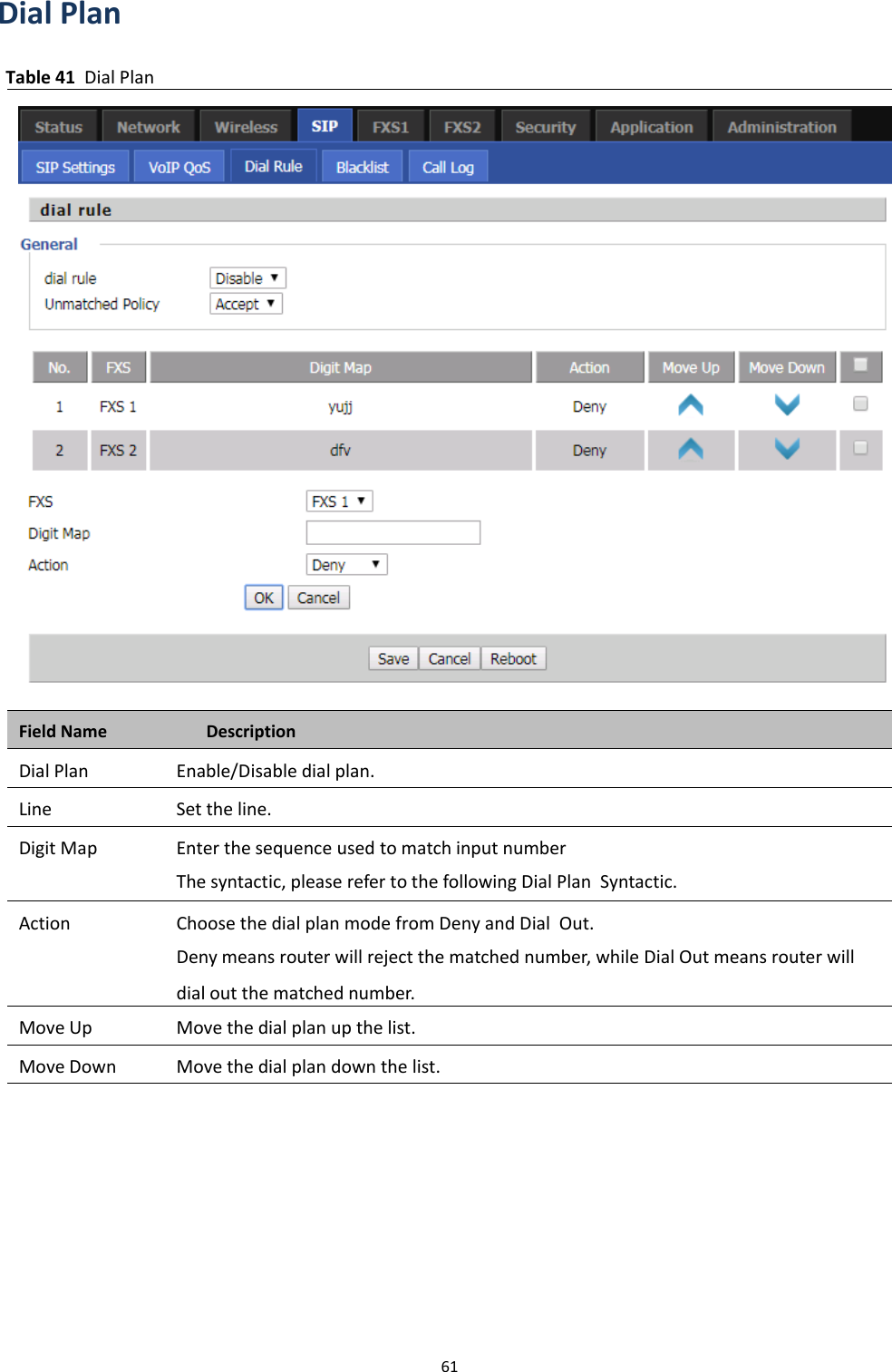Image resolution: width=892 pixels, height=1372 pixels.
Task: Switch to the Security tab
Action: pyautogui.click(x=544, y=126)
